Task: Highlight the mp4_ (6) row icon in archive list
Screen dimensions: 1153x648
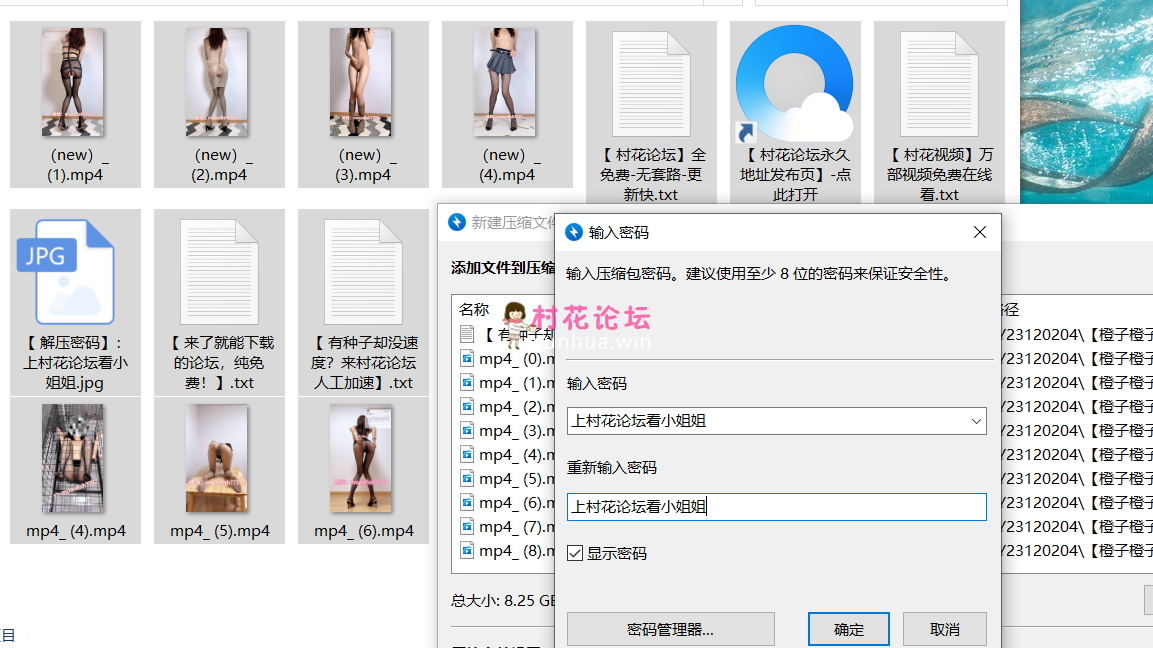Action: click(x=467, y=502)
